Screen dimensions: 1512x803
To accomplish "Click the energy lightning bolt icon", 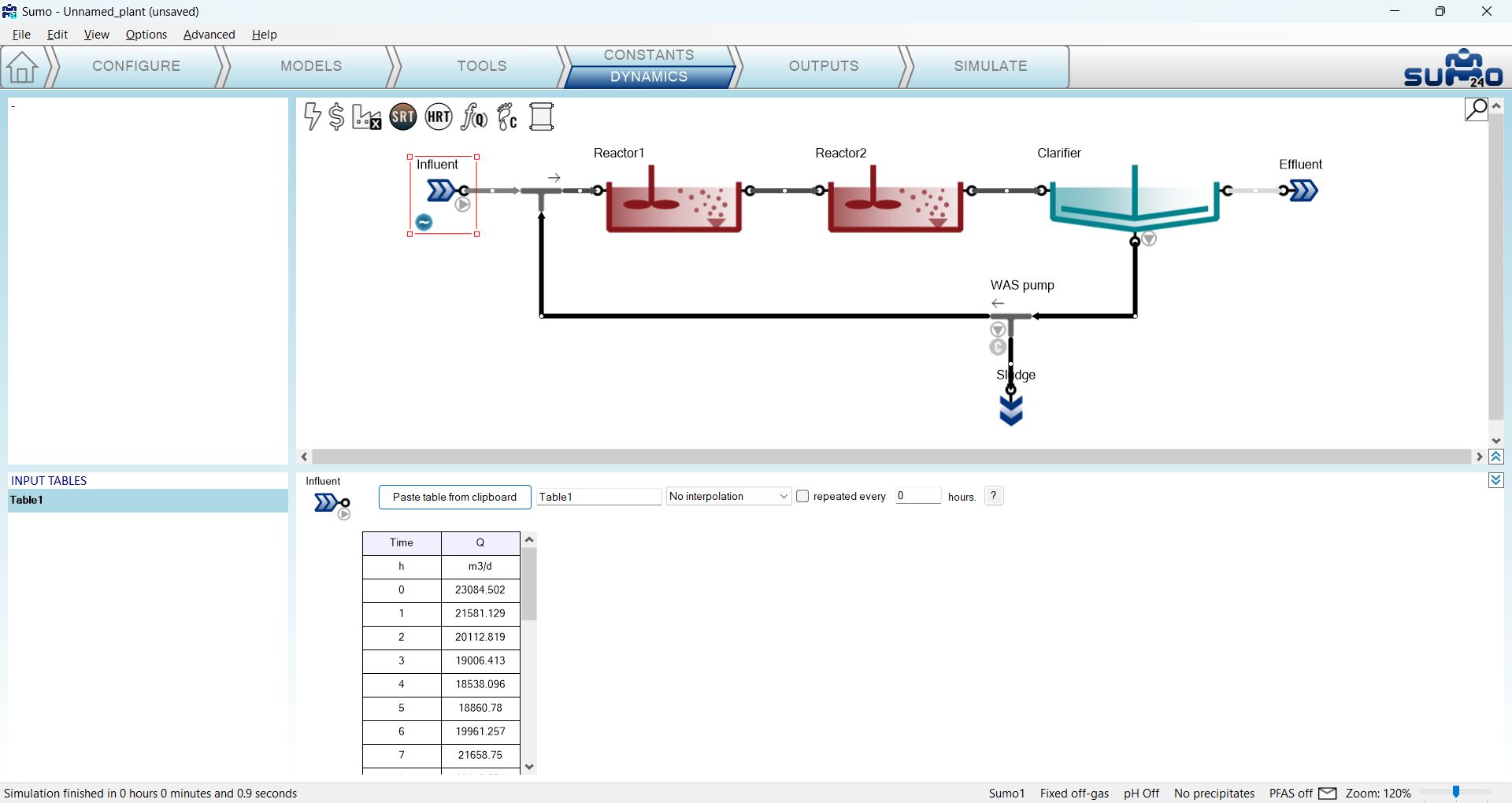I will pyautogui.click(x=312, y=117).
